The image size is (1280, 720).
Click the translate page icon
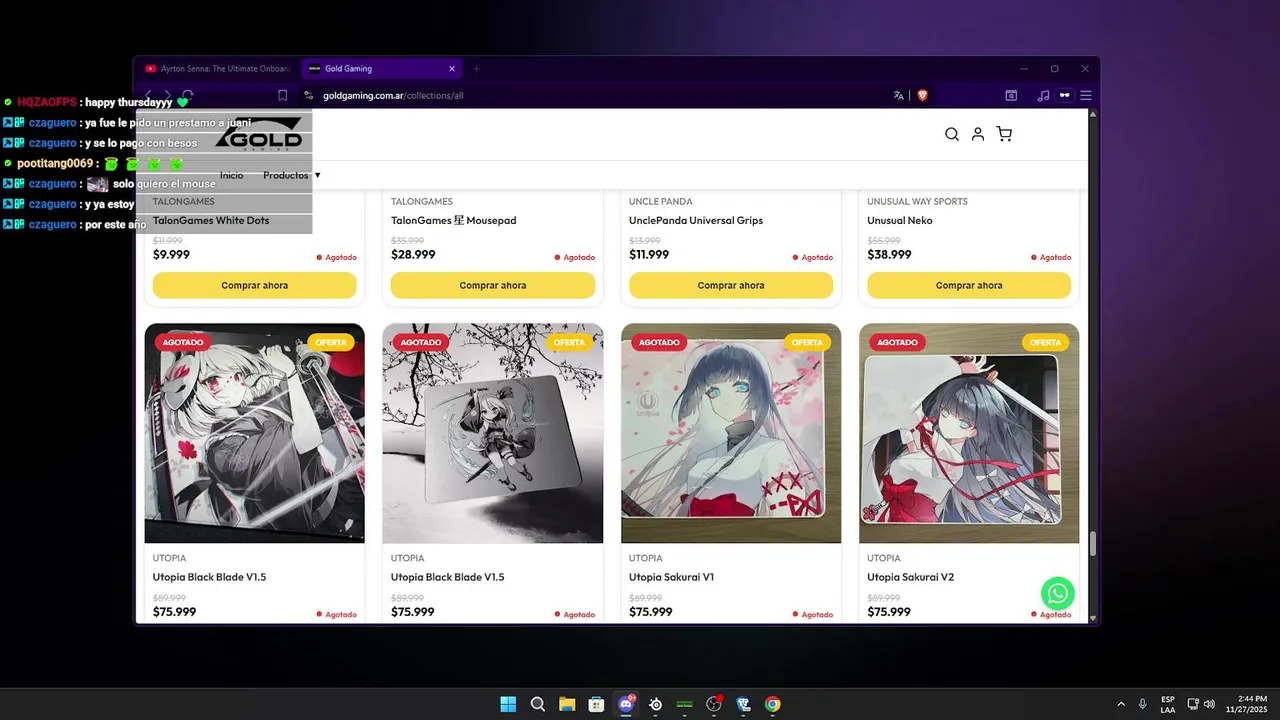pyautogui.click(x=898, y=96)
